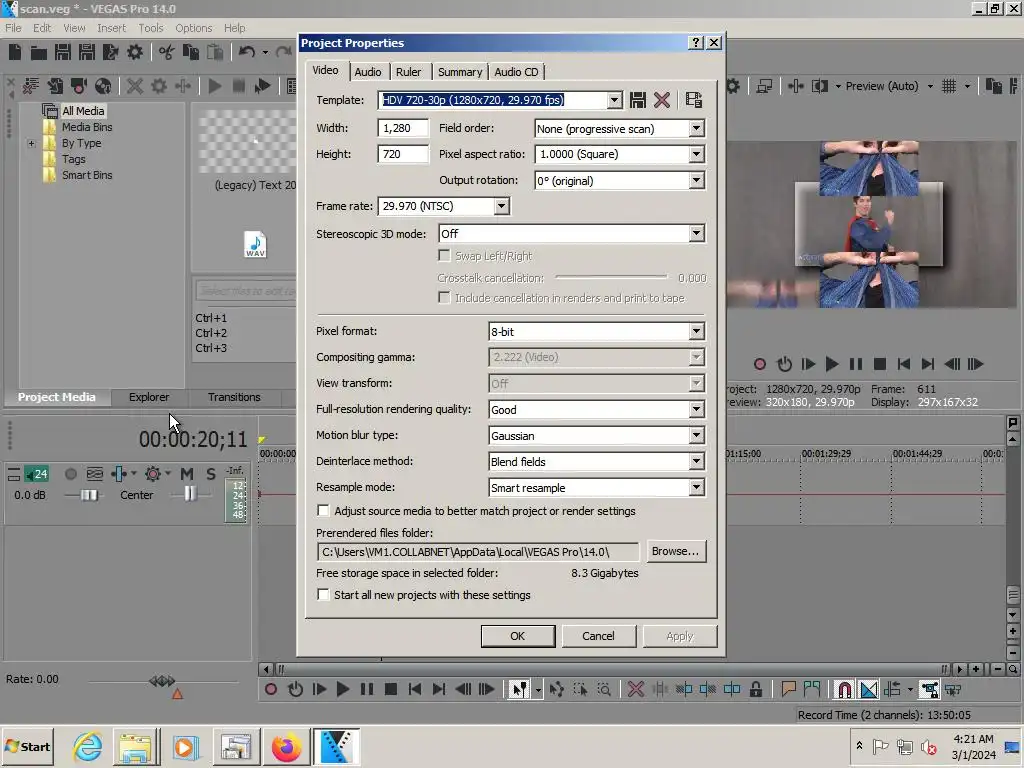
Task: Check Adjust source media to match project
Action: point(323,511)
